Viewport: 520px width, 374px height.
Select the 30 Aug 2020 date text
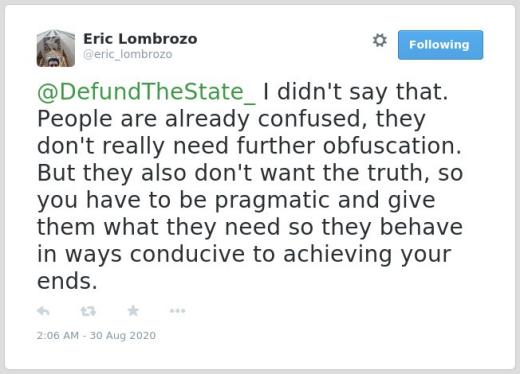pos(123,335)
